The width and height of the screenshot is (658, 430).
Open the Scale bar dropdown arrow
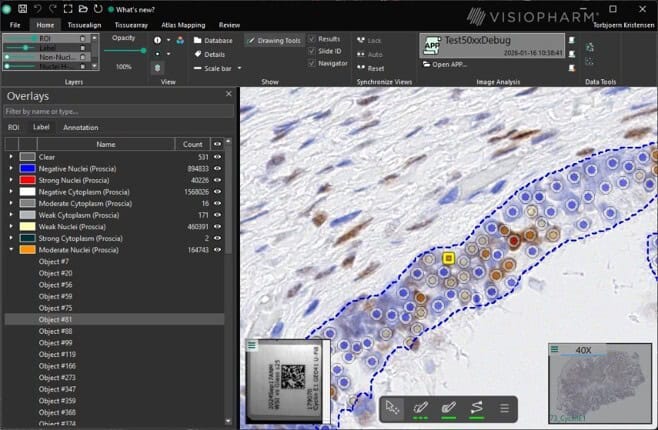(x=240, y=68)
